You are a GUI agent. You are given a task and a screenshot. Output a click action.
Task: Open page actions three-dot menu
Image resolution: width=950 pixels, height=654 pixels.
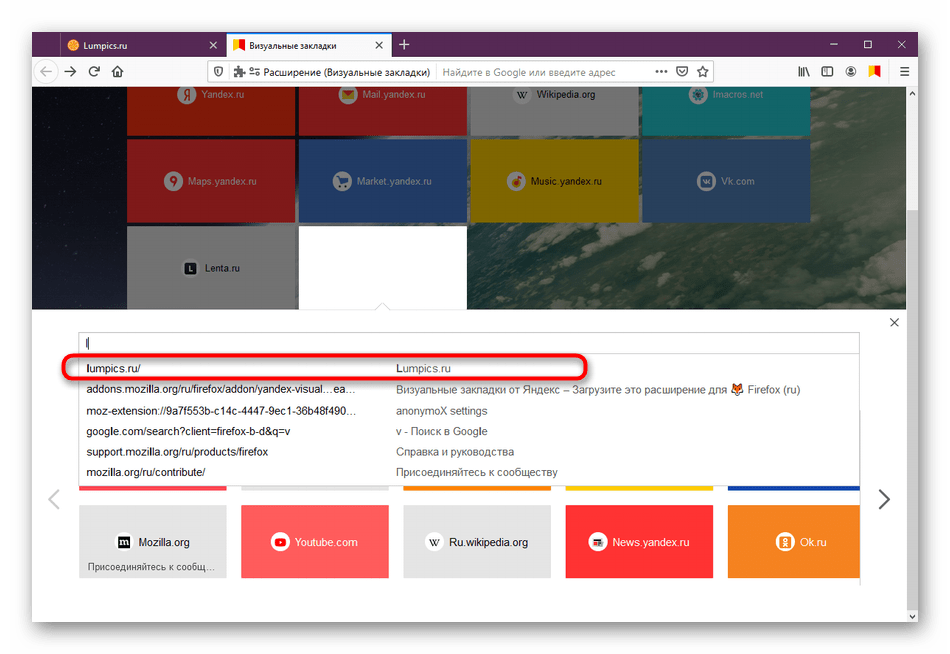coord(661,72)
